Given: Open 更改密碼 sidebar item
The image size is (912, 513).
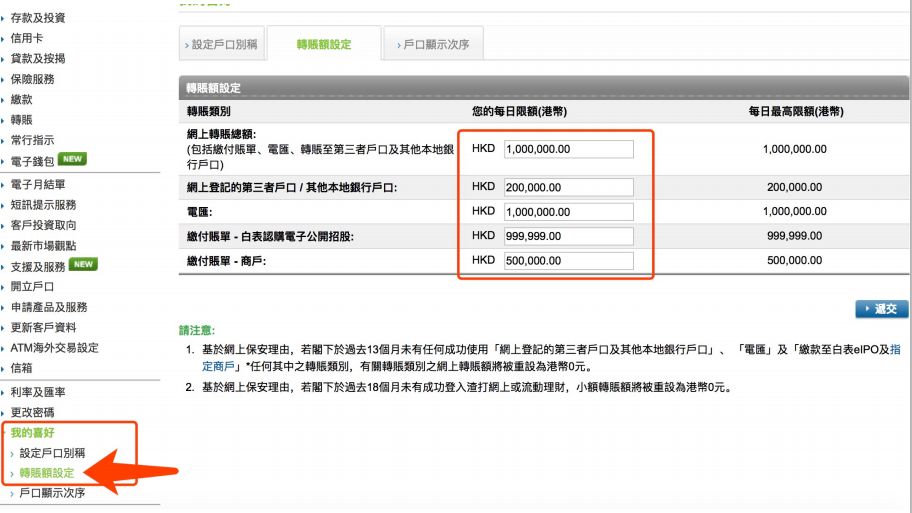Looking at the screenshot, I should click(x=33, y=412).
